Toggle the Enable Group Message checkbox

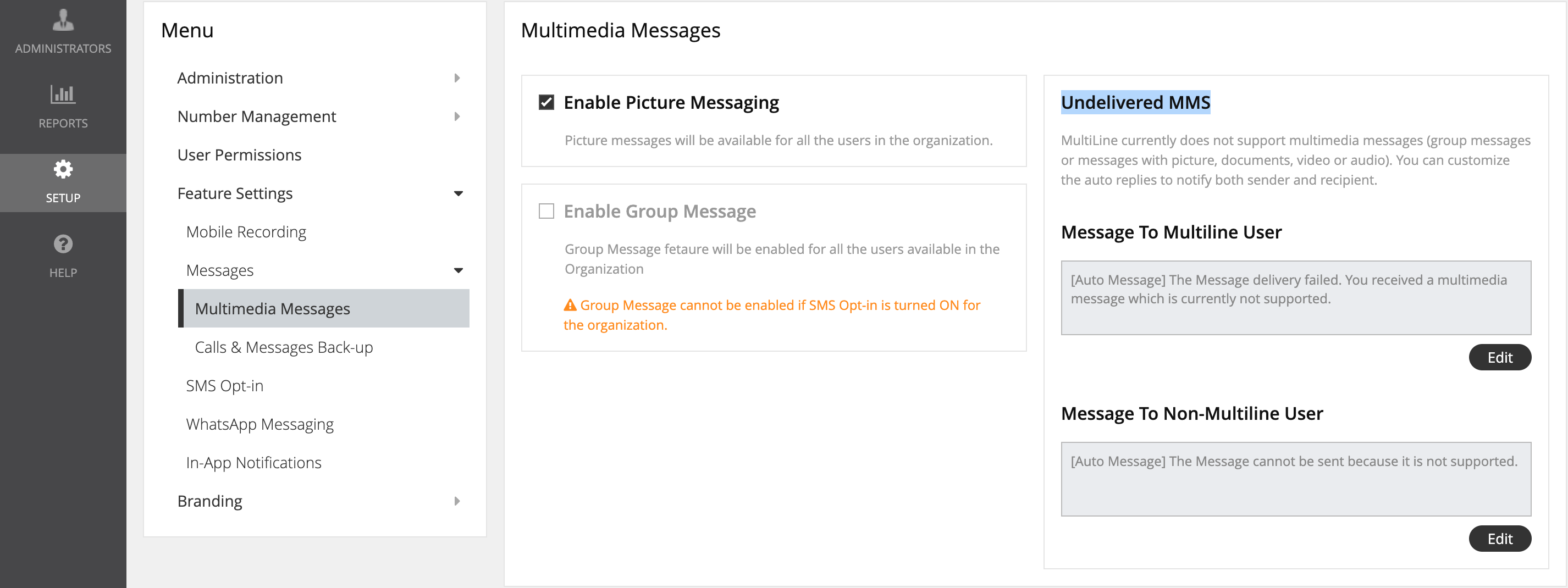[546, 211]
